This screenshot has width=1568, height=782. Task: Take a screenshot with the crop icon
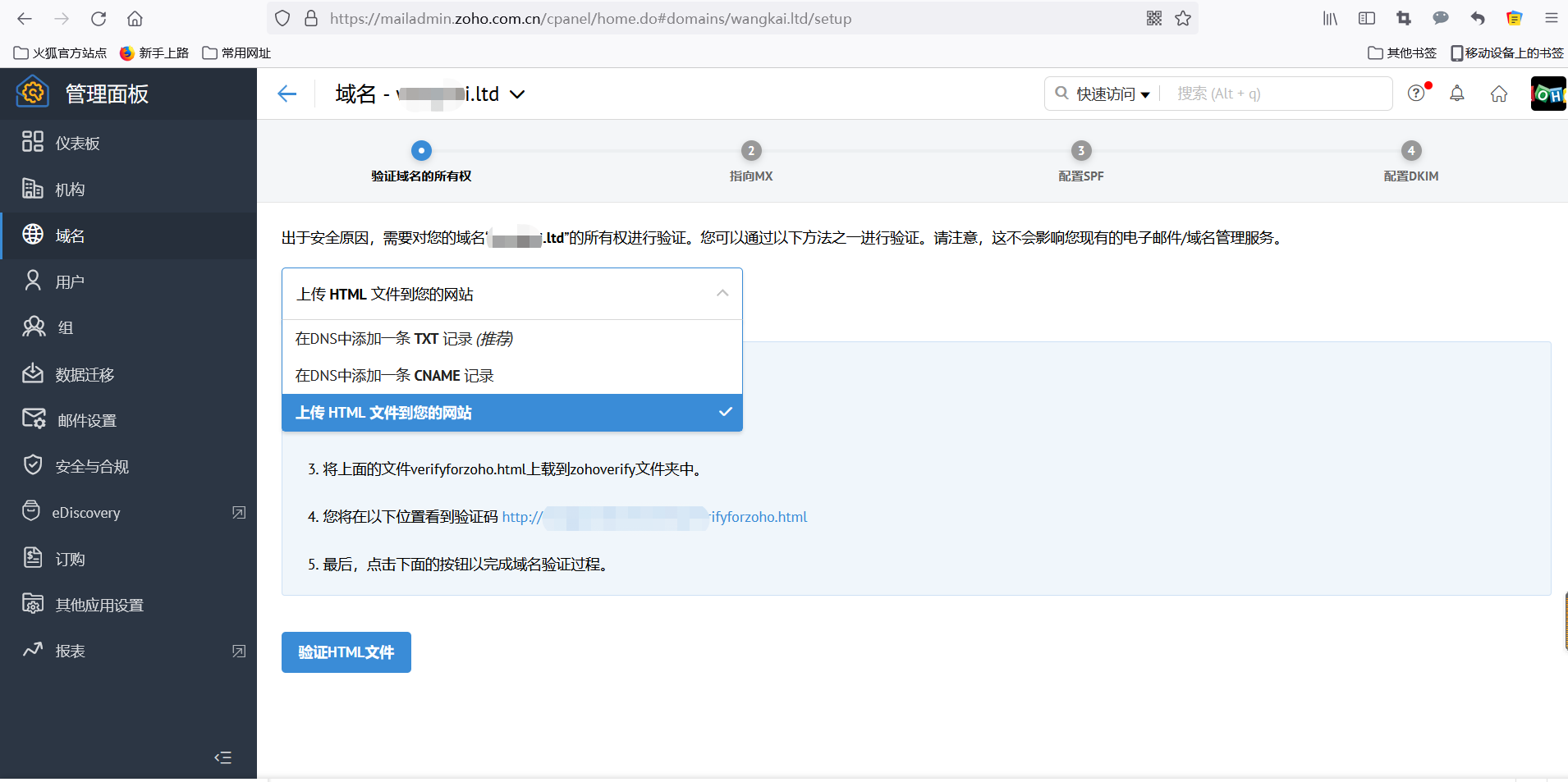point(1404,18)
